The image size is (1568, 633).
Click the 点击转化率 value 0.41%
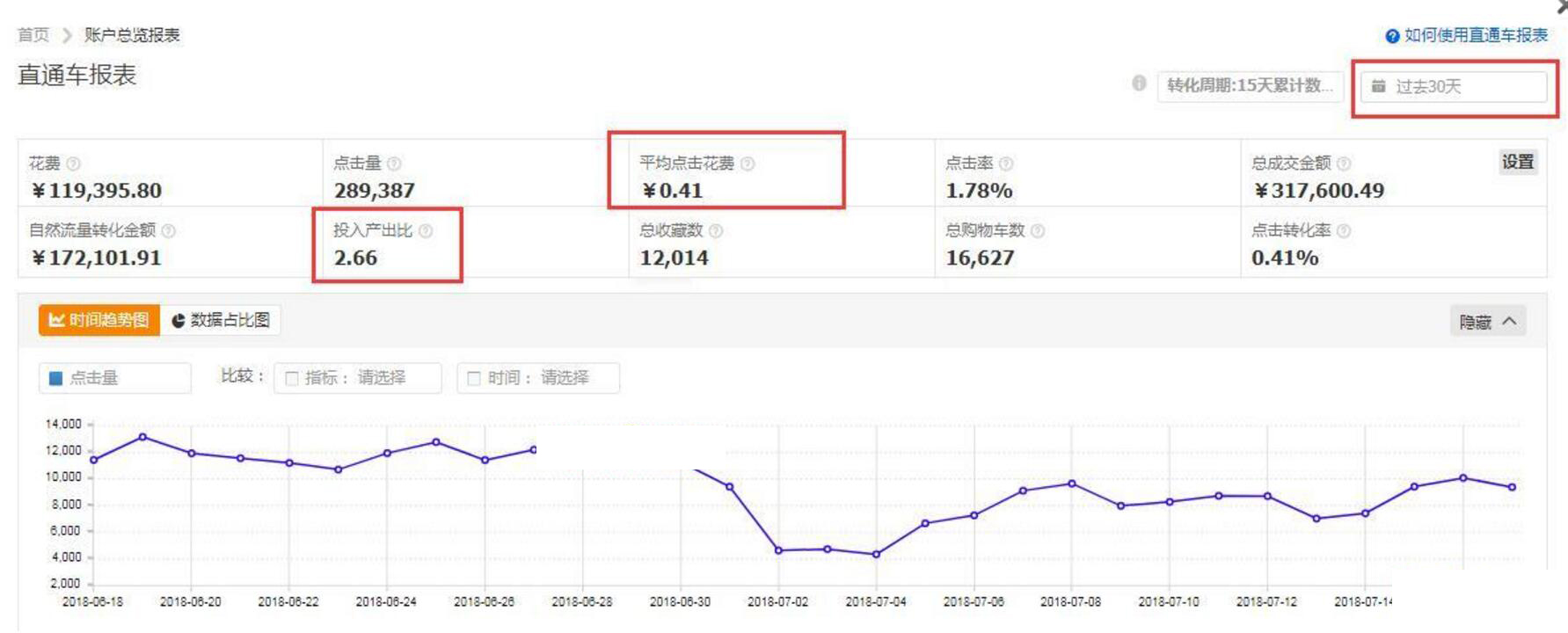click(1285, 258)
